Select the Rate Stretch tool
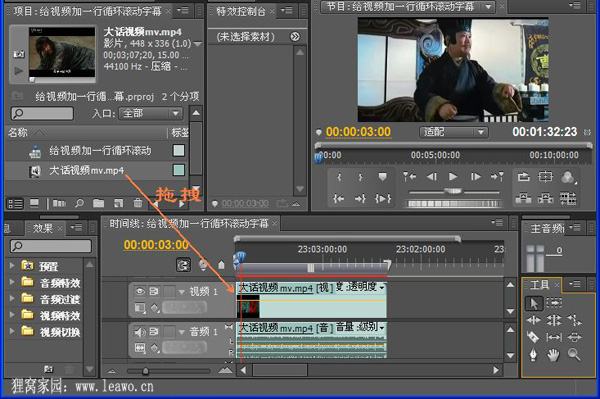Image resolution: width=600 pixels, height=399 pixels. point(574,320)
